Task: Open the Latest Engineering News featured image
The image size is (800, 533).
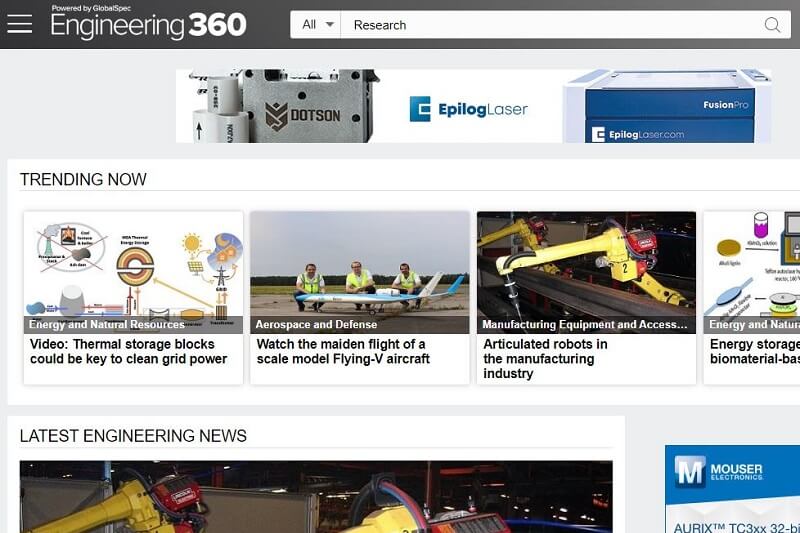Action: tap(316, 497)
